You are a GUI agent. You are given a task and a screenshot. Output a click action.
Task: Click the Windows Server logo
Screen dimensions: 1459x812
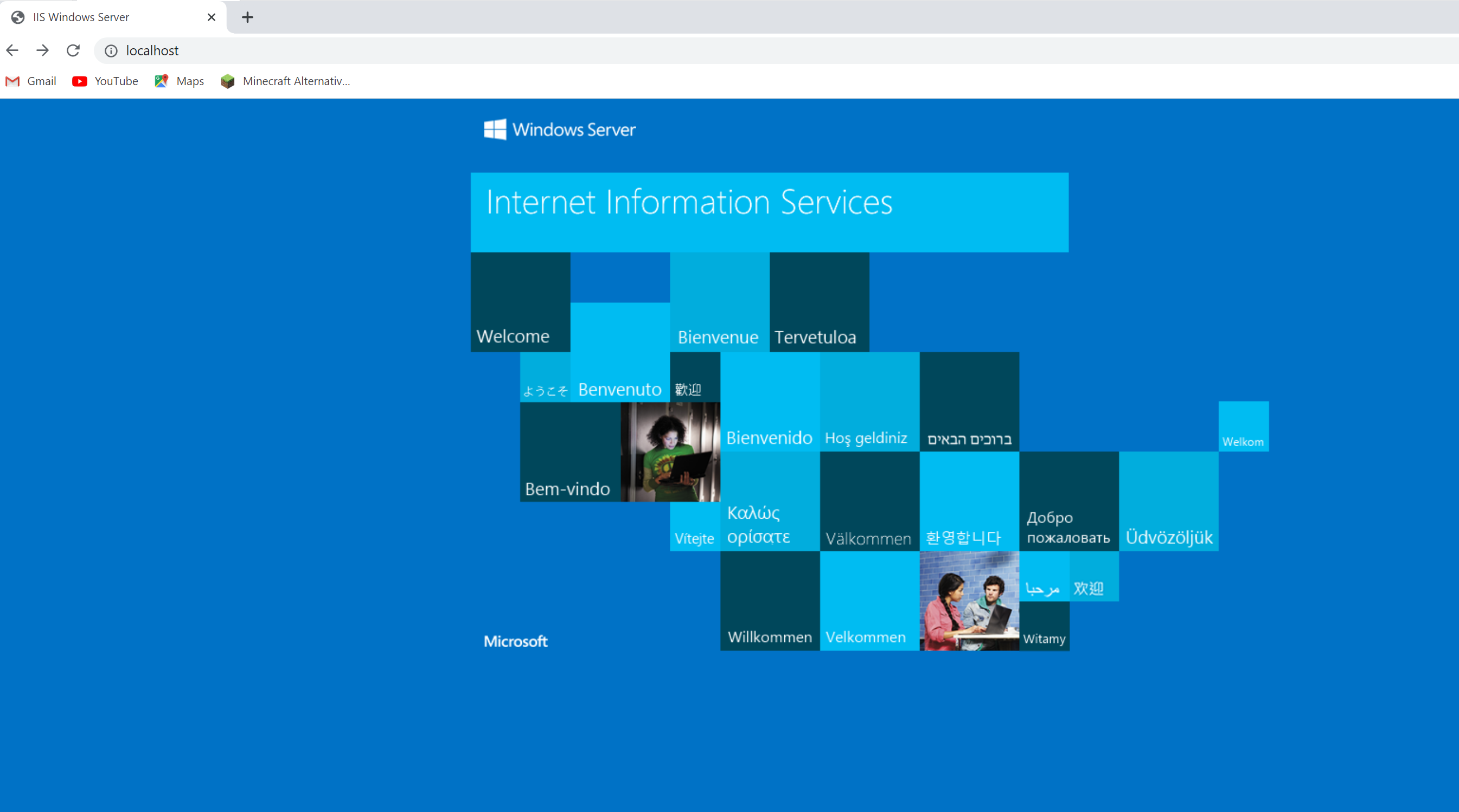560,130
